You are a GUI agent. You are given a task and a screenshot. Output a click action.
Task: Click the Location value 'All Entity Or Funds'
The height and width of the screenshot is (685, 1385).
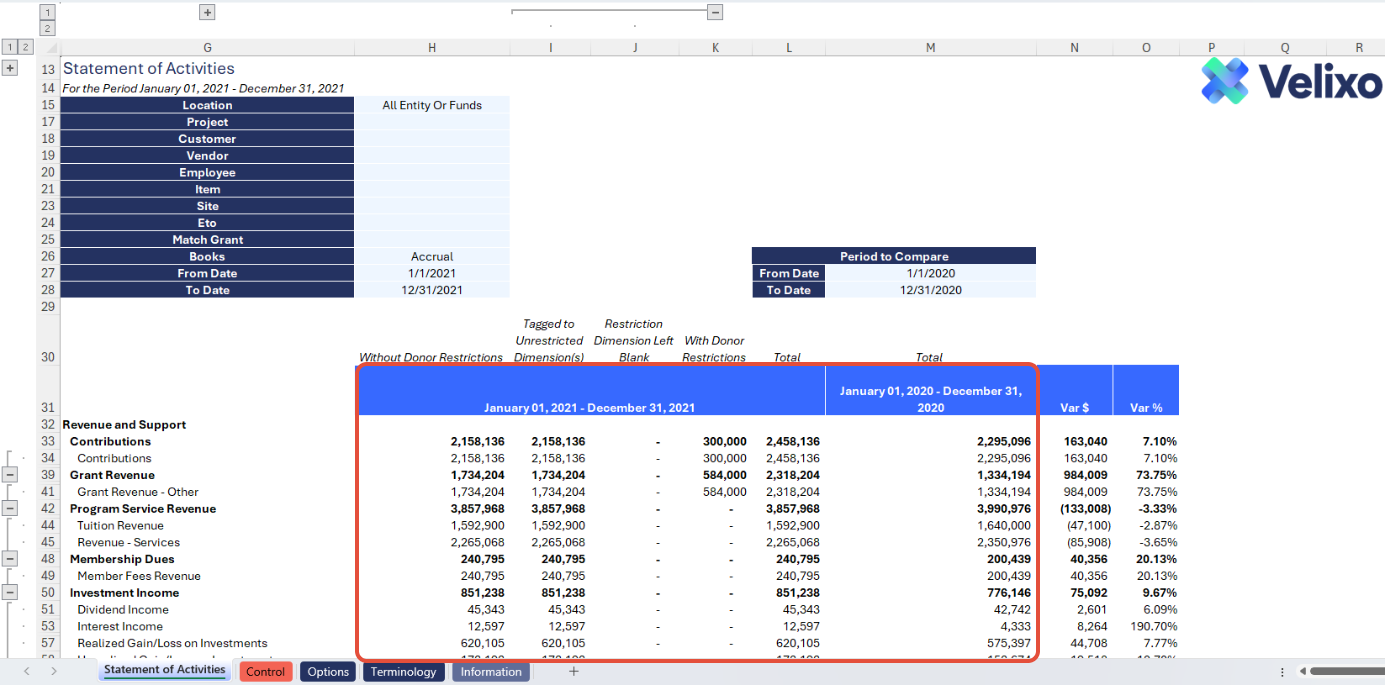pos(432,105)
